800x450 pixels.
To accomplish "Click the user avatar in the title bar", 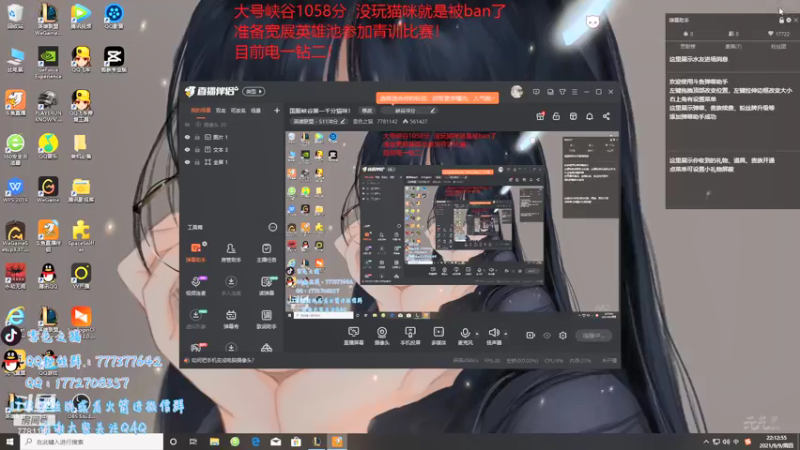I will pos(516,92).
